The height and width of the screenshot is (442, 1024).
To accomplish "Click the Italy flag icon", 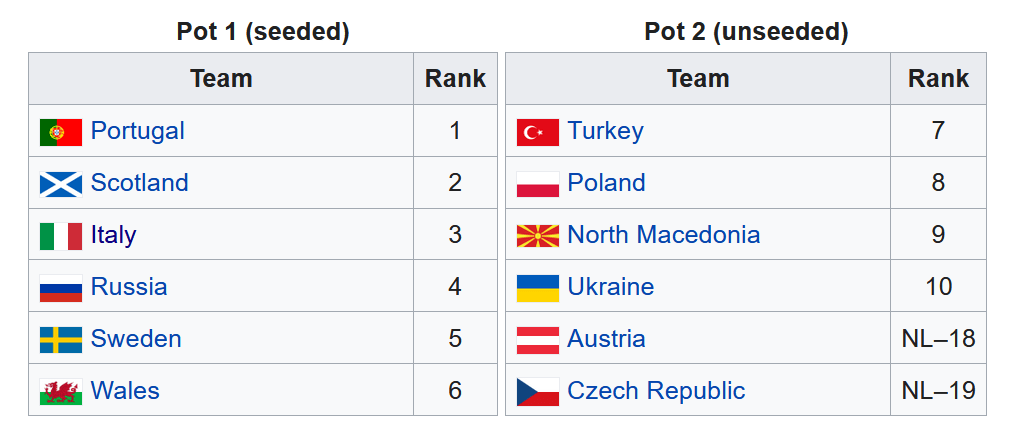I will (x=60, y=236).
